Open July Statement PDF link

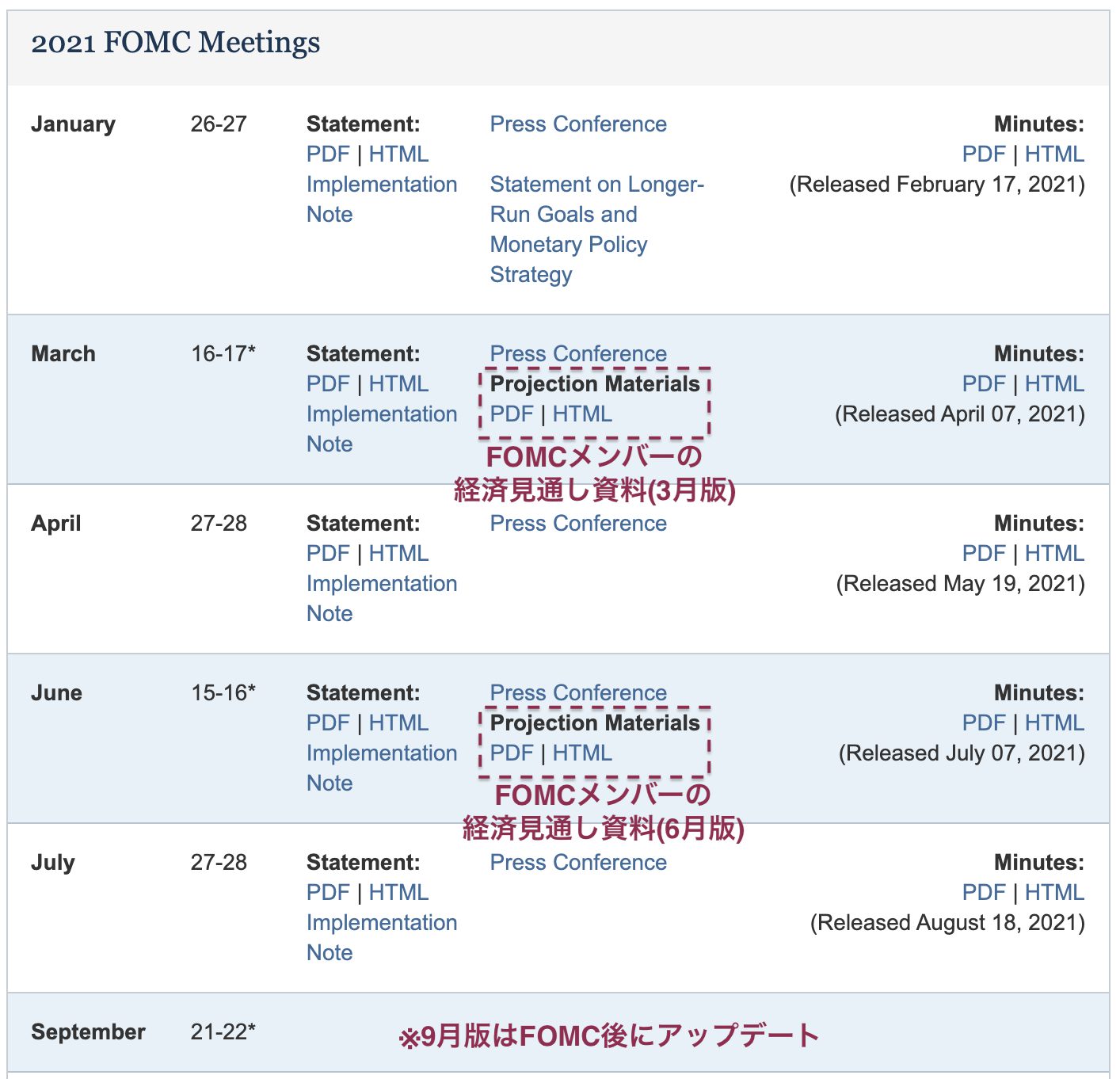pyautogui.click(x=328, y=893)
